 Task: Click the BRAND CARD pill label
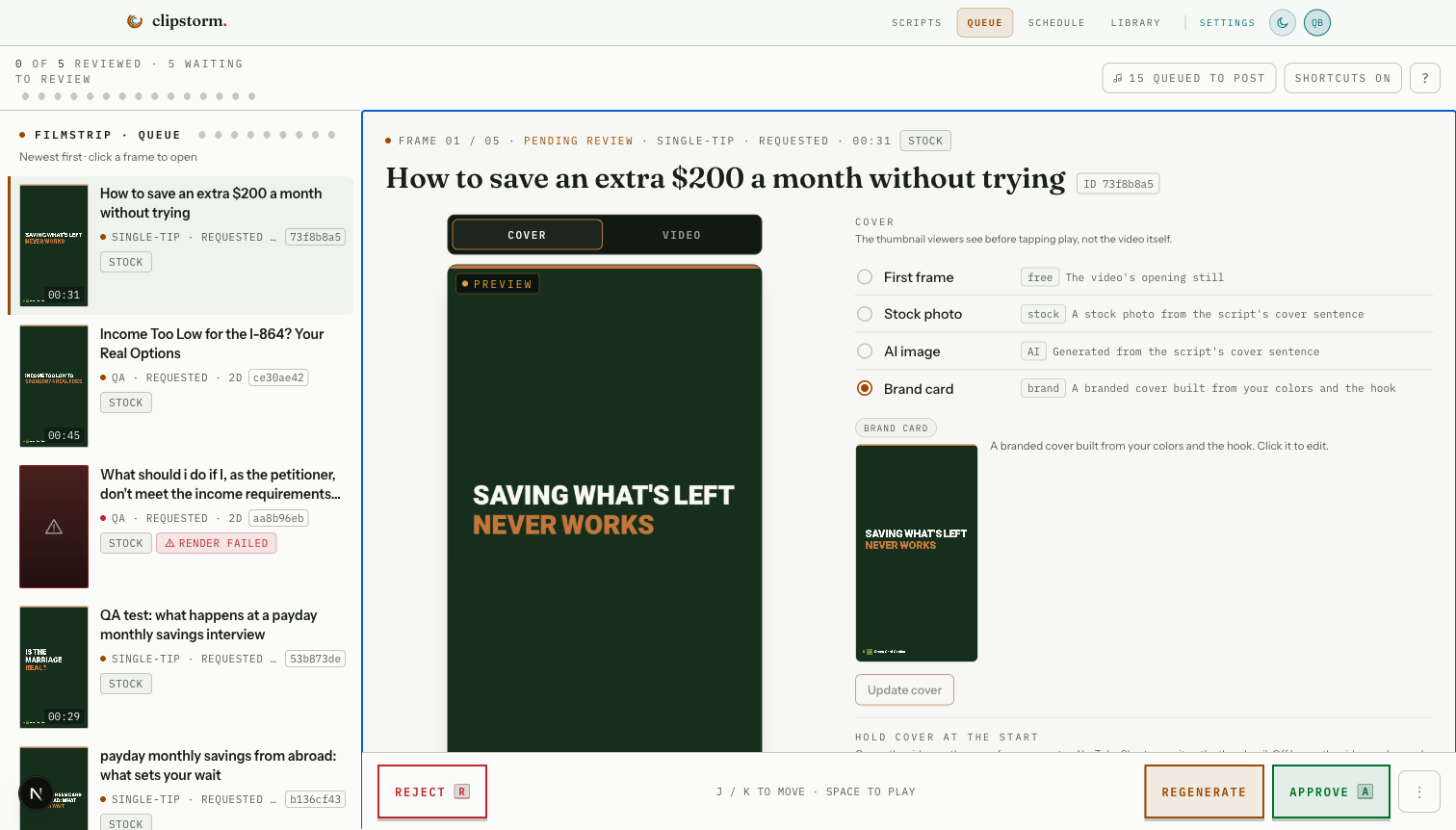[896, 428]
